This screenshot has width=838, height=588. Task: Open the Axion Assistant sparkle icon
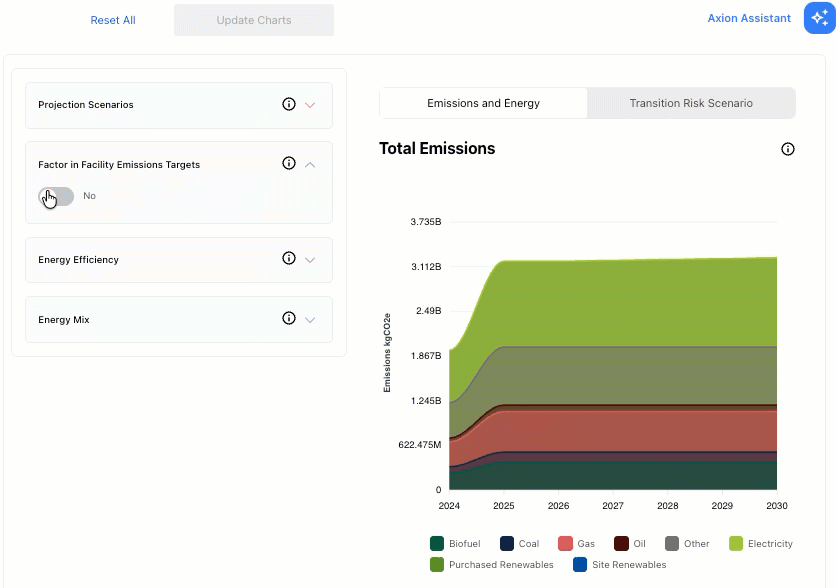click(x=819, y=18)
